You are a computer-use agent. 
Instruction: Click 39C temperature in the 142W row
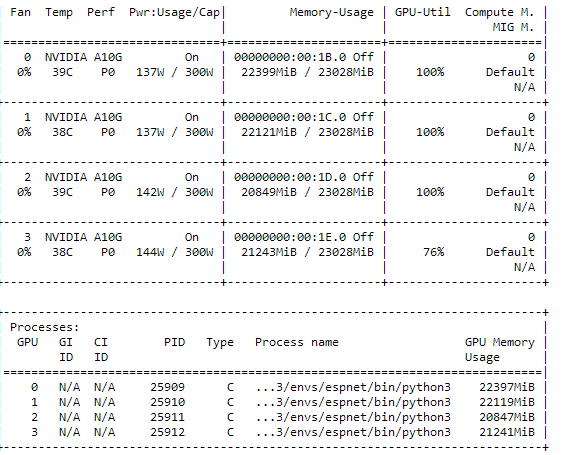[62, 192]
